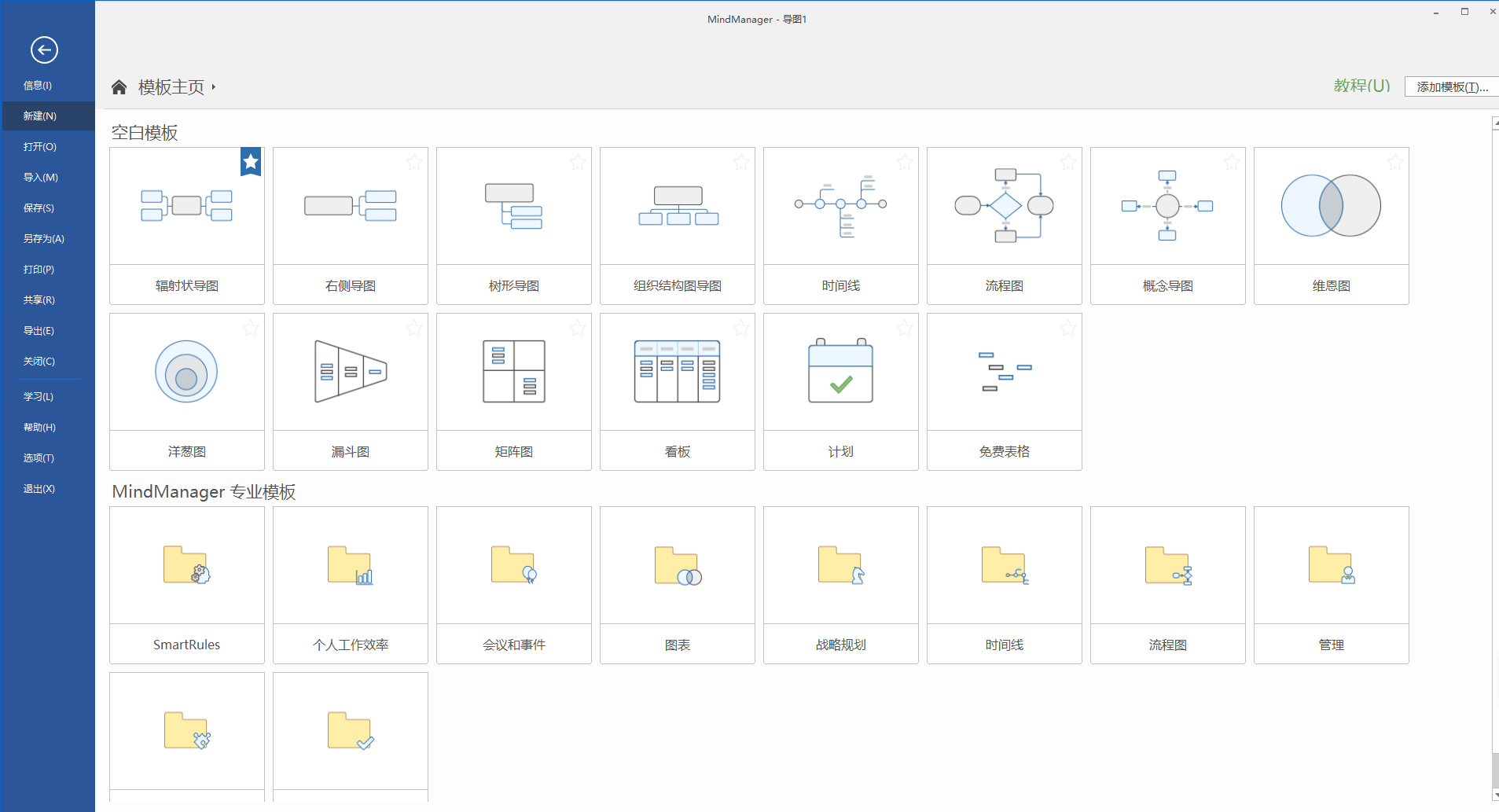Favorite the 概念导图 template star

[1232, 163]
